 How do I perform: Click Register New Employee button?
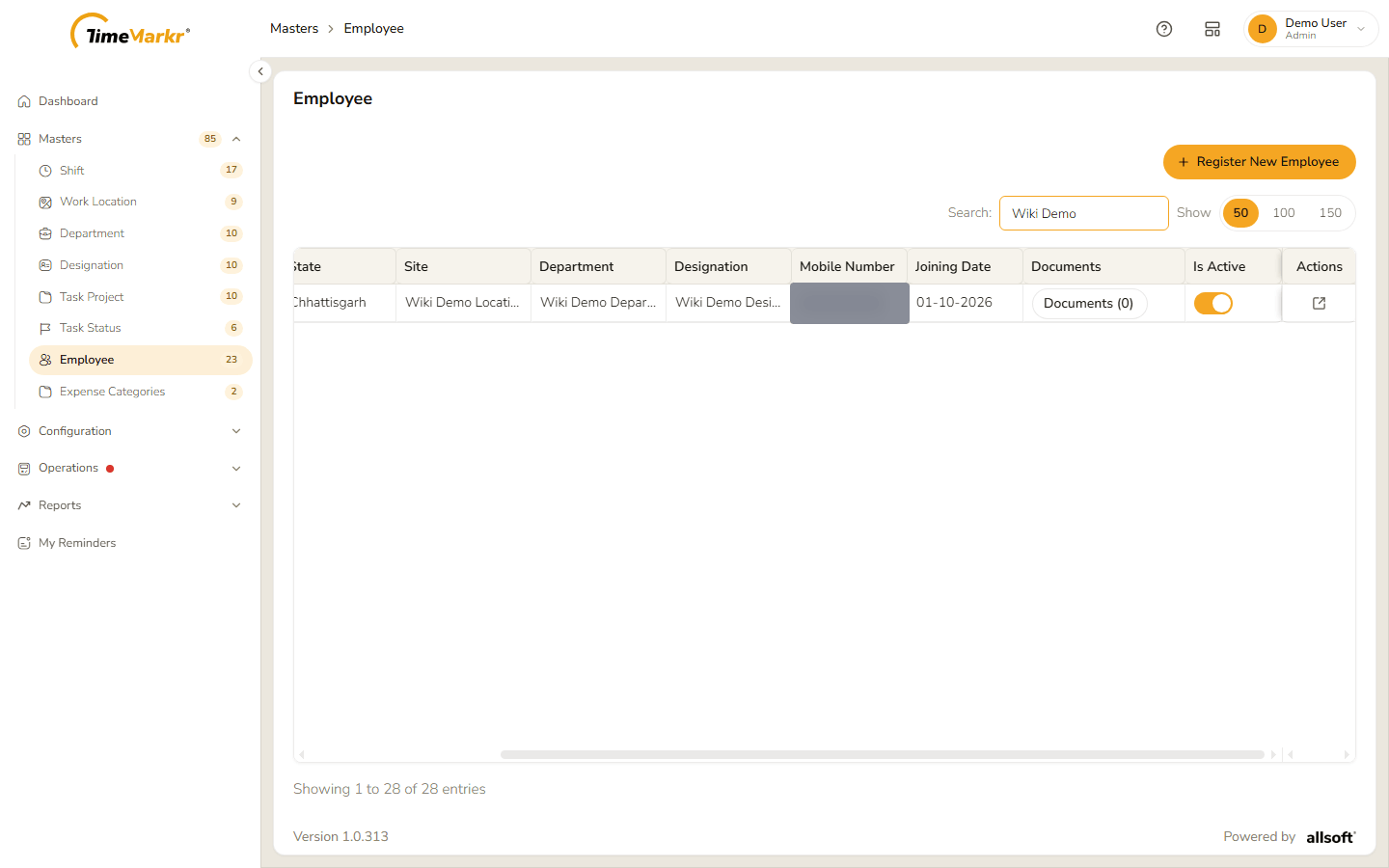pos(1259,162)
